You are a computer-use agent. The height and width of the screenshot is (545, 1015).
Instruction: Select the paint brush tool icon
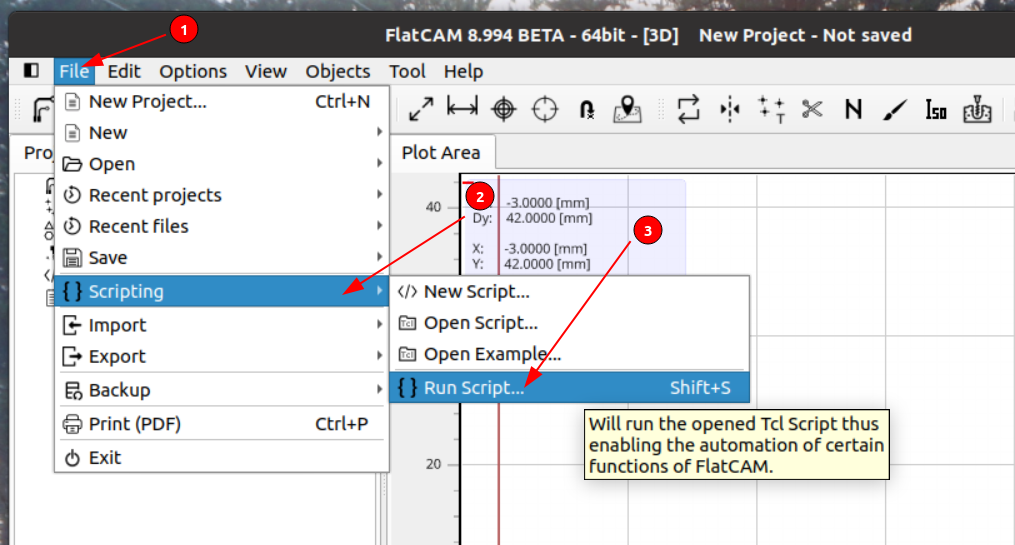tap(895, 109)
